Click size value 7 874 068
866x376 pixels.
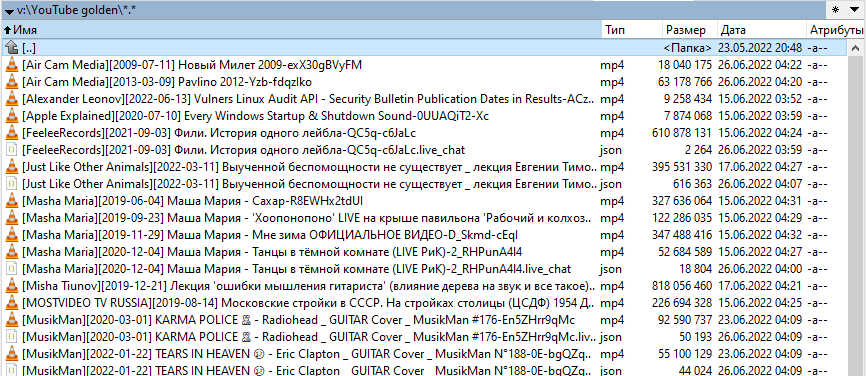point(688,116)
